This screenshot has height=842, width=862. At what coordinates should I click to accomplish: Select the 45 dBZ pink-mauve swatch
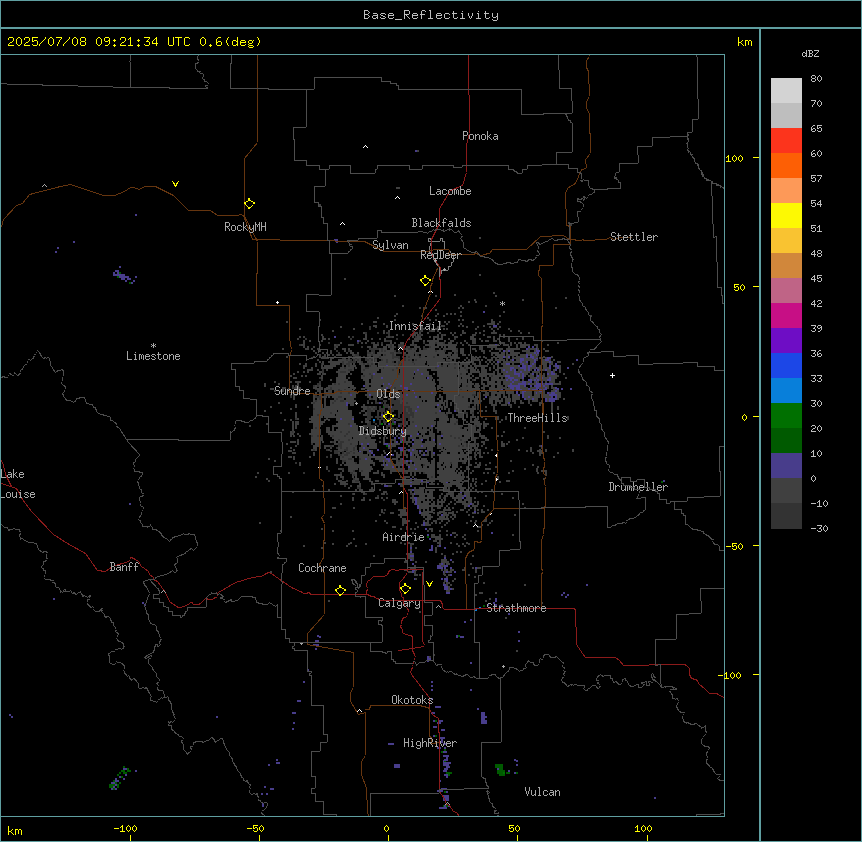click(786, 290)
